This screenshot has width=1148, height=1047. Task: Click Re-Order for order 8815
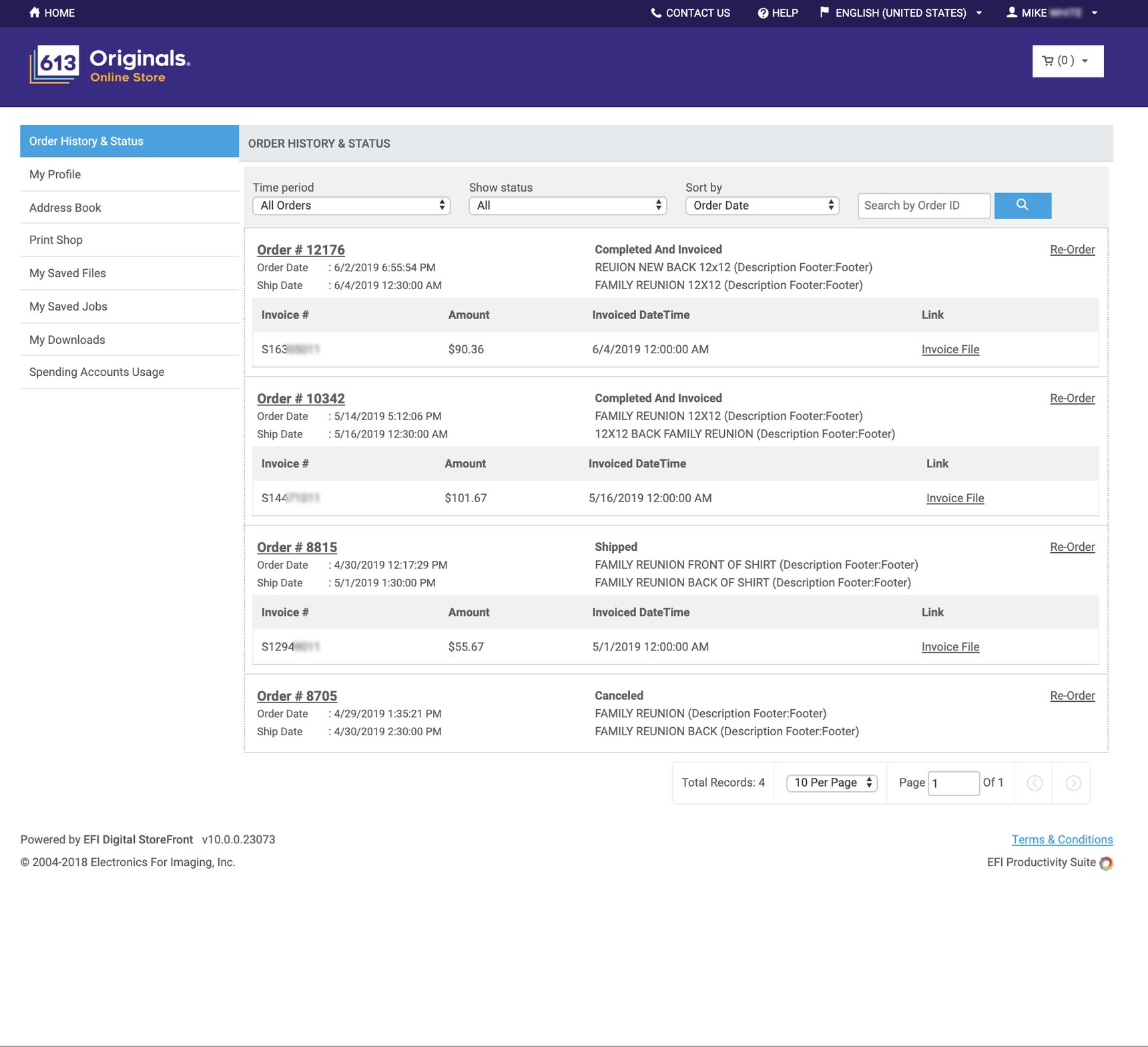click(x=1072, y=547)
